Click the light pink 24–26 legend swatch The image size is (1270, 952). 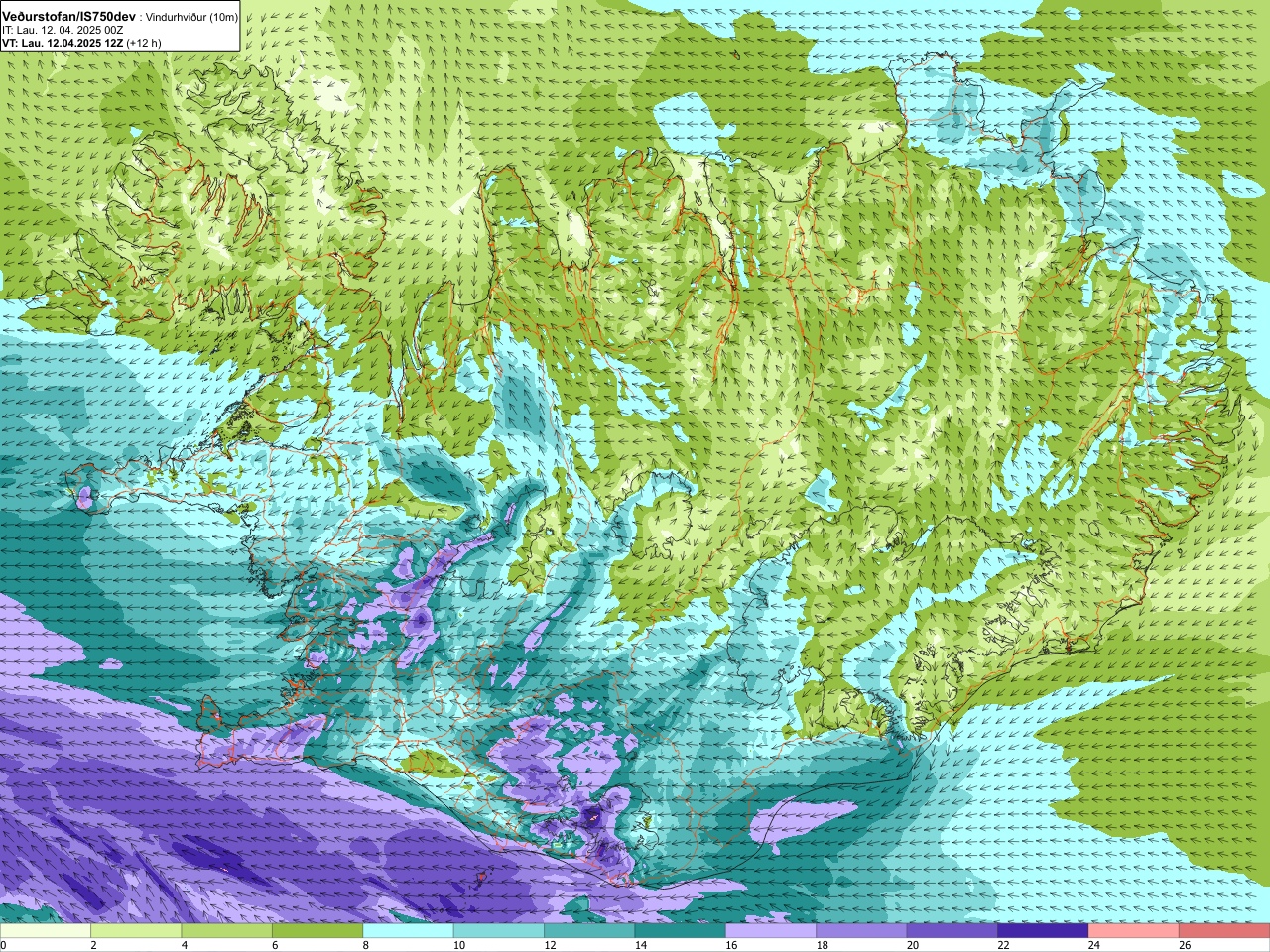1134,931
